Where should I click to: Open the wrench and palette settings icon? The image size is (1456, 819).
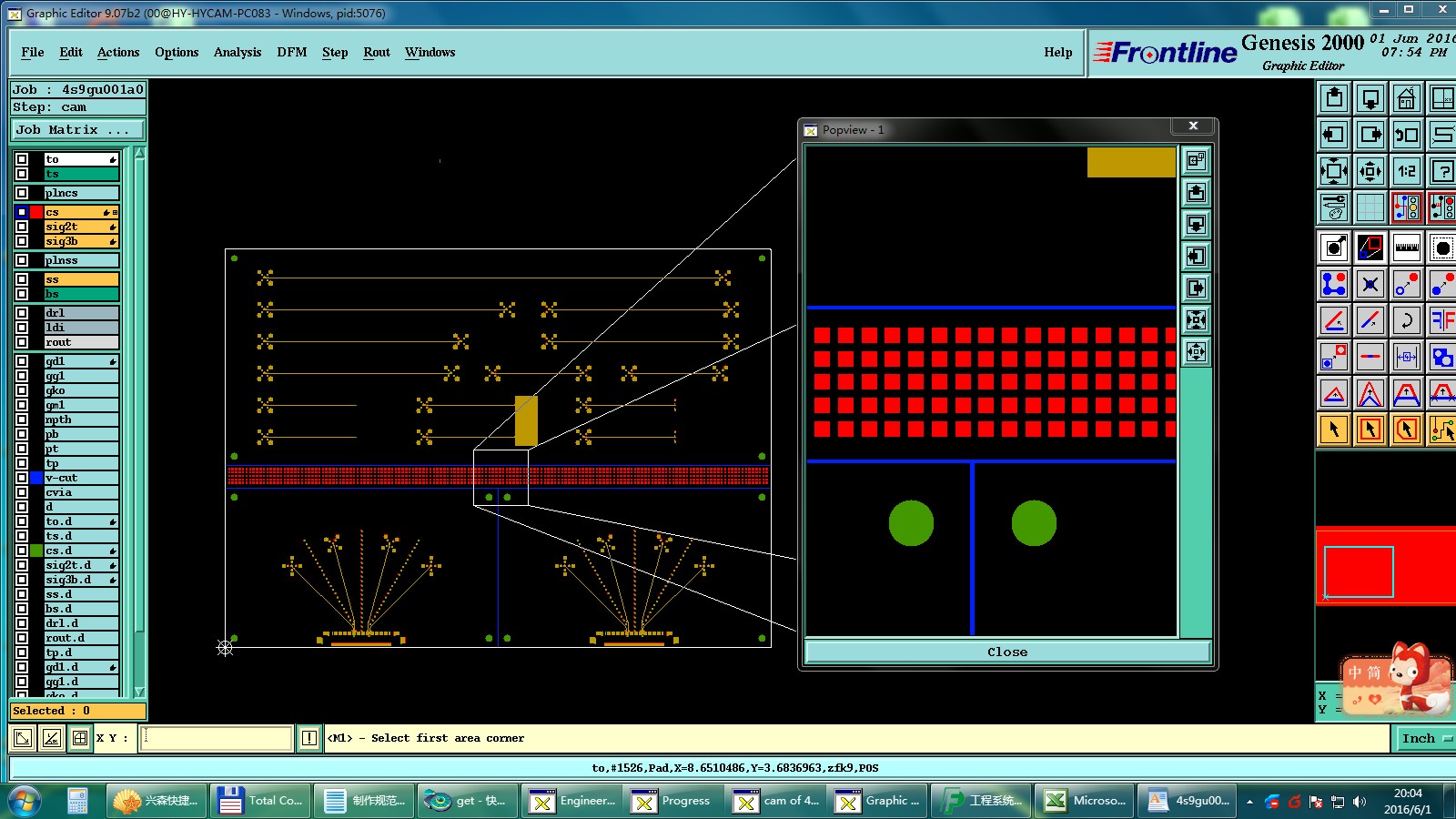point(1334,207)
